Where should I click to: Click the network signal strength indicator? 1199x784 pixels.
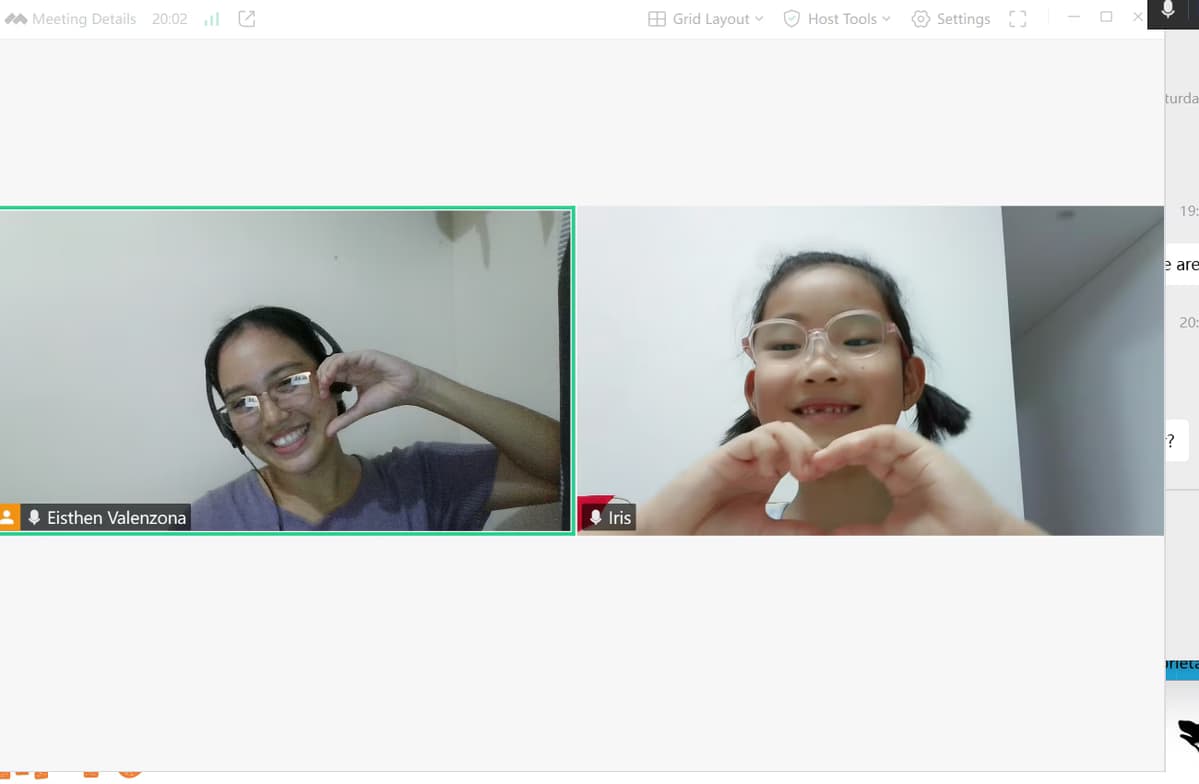click(210, 18)
